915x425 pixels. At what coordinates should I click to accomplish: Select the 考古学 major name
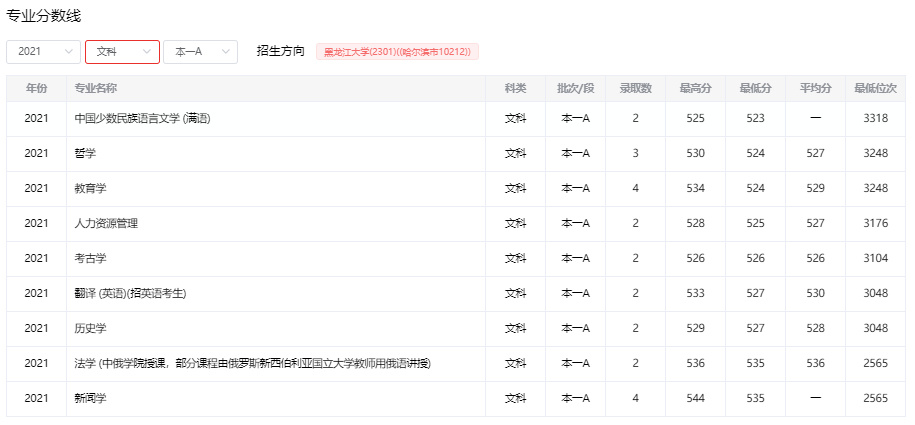(91, 259)
